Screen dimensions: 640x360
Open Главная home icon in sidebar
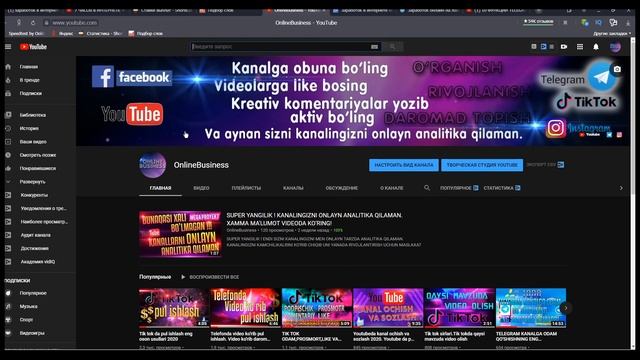coord(8,67)
